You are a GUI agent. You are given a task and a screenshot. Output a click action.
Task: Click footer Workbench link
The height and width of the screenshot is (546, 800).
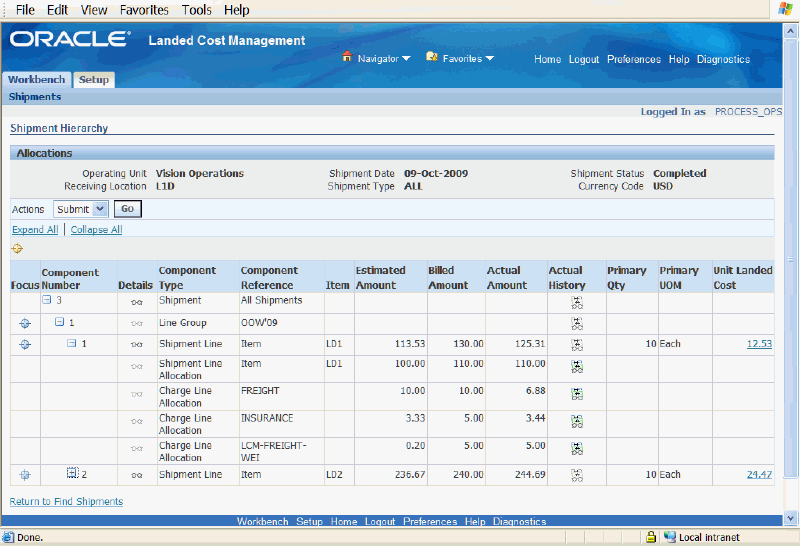(262, 522)
